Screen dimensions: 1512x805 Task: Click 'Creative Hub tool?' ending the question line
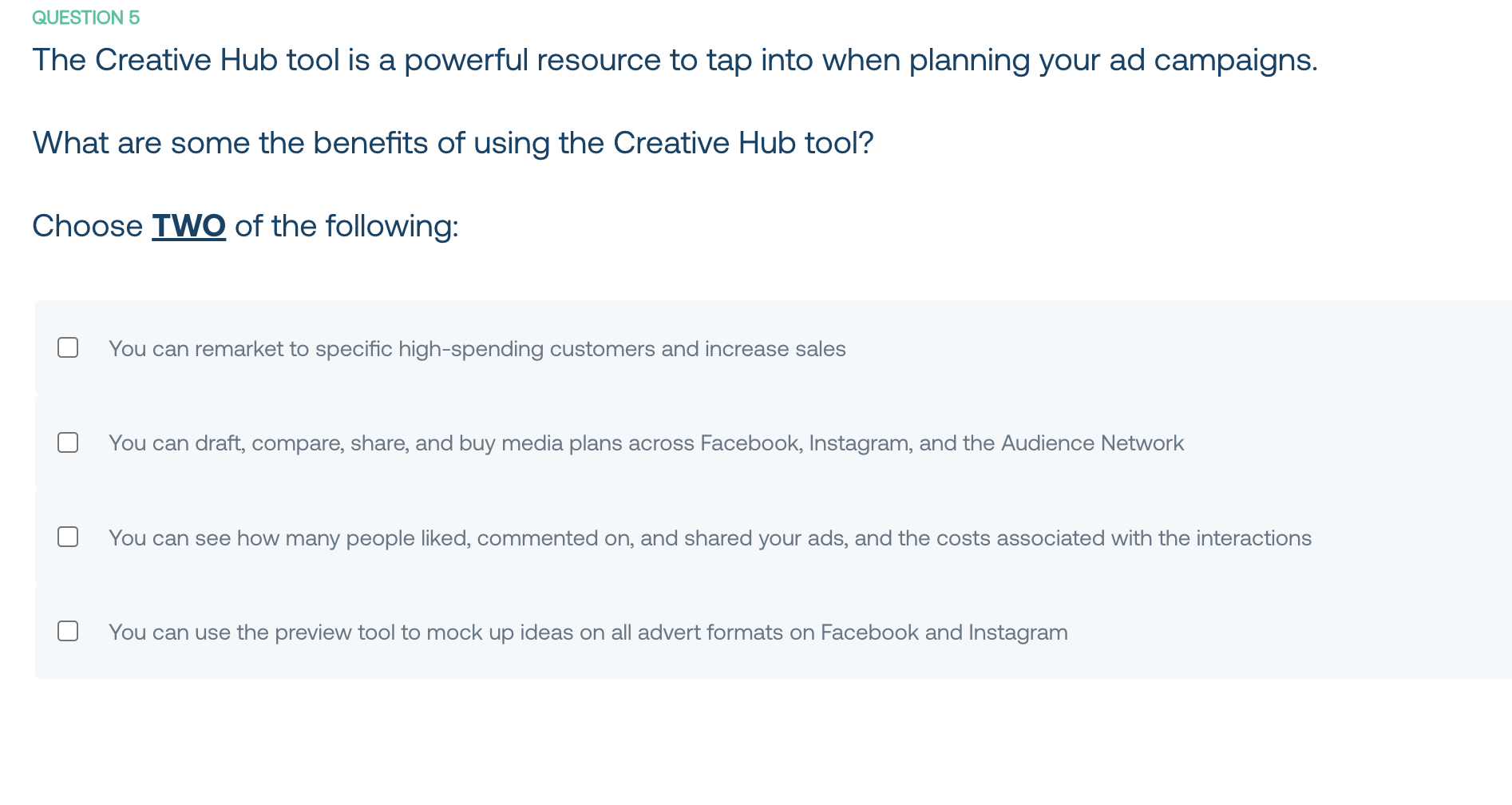click(x=743, y=144)
